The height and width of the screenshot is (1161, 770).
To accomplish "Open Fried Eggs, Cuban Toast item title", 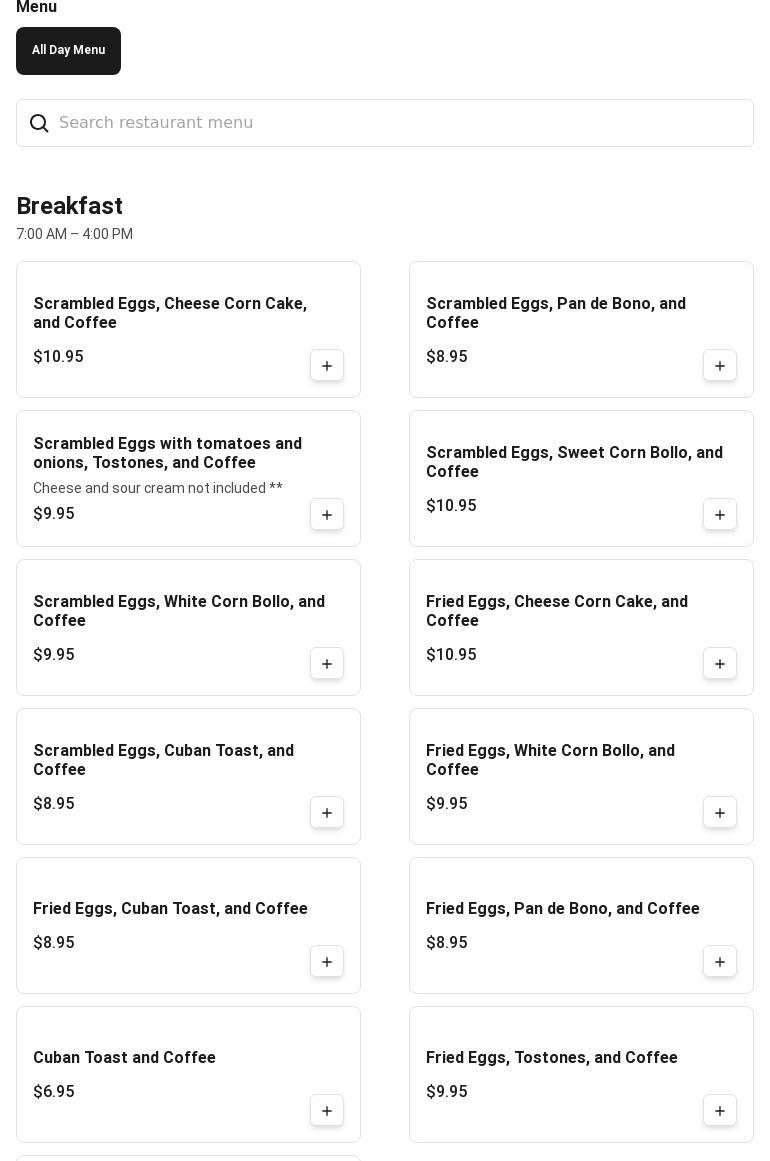I will pos(170,909).
